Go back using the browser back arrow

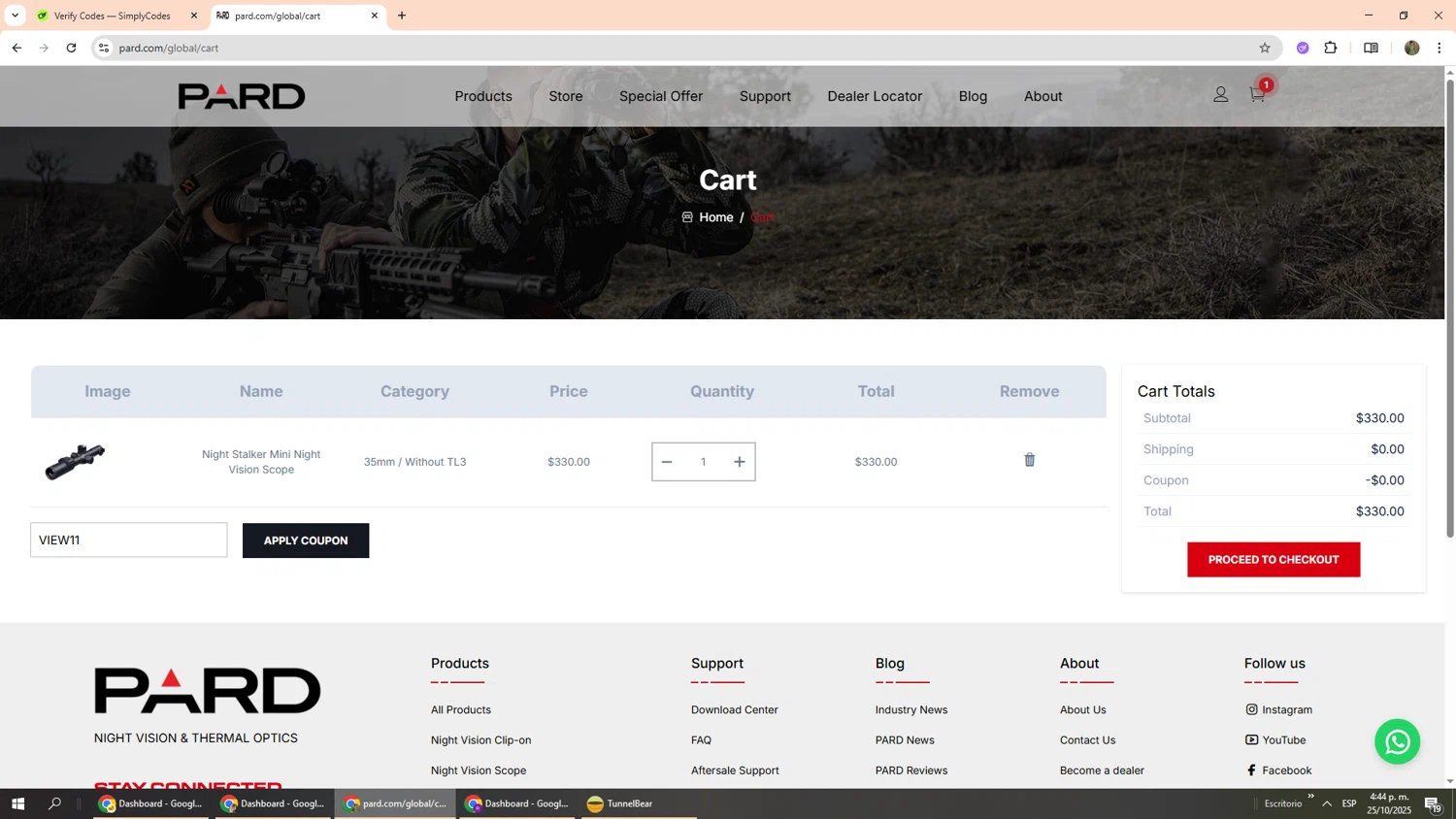17,48
